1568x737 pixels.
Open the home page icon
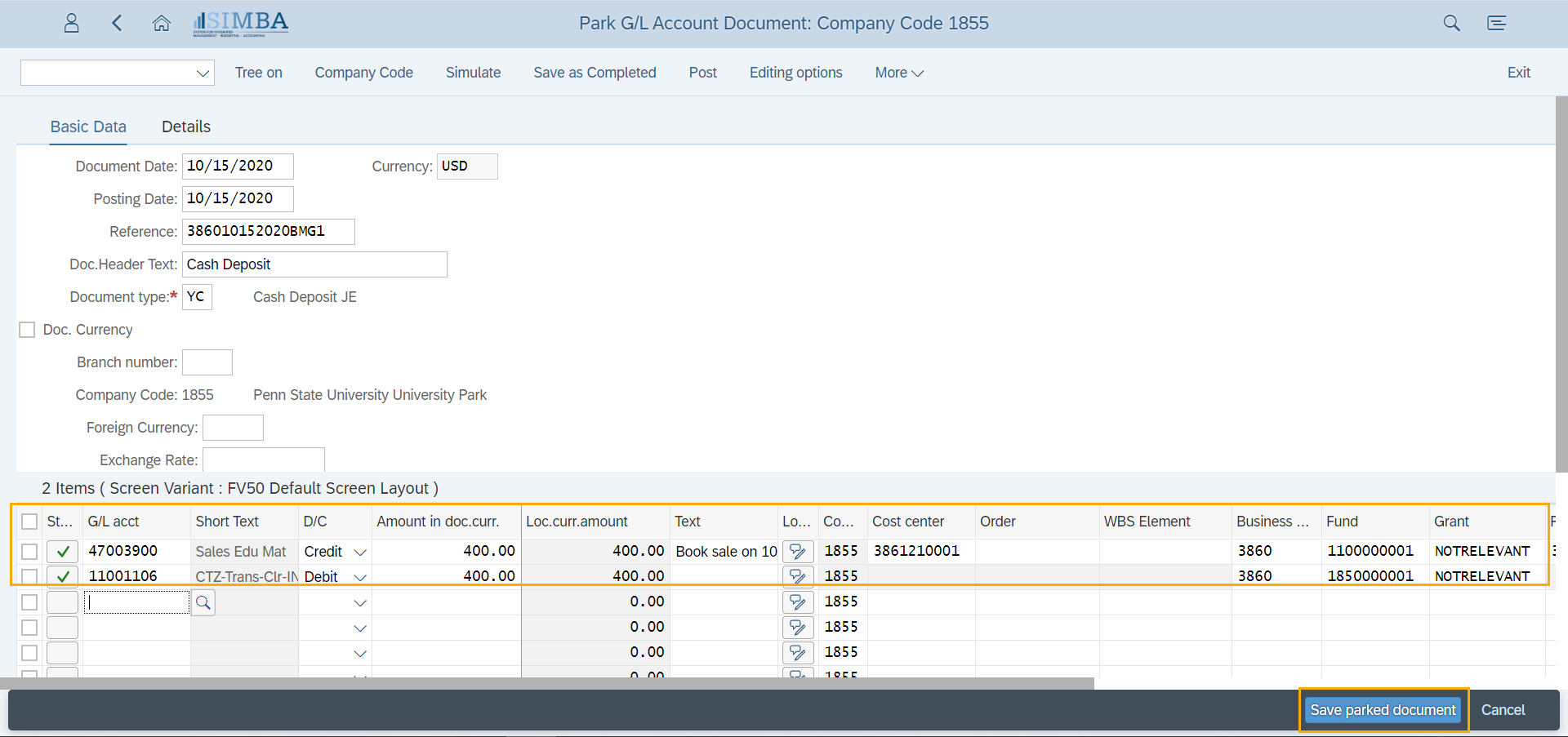pyautogui.click(x=162, y=23)
